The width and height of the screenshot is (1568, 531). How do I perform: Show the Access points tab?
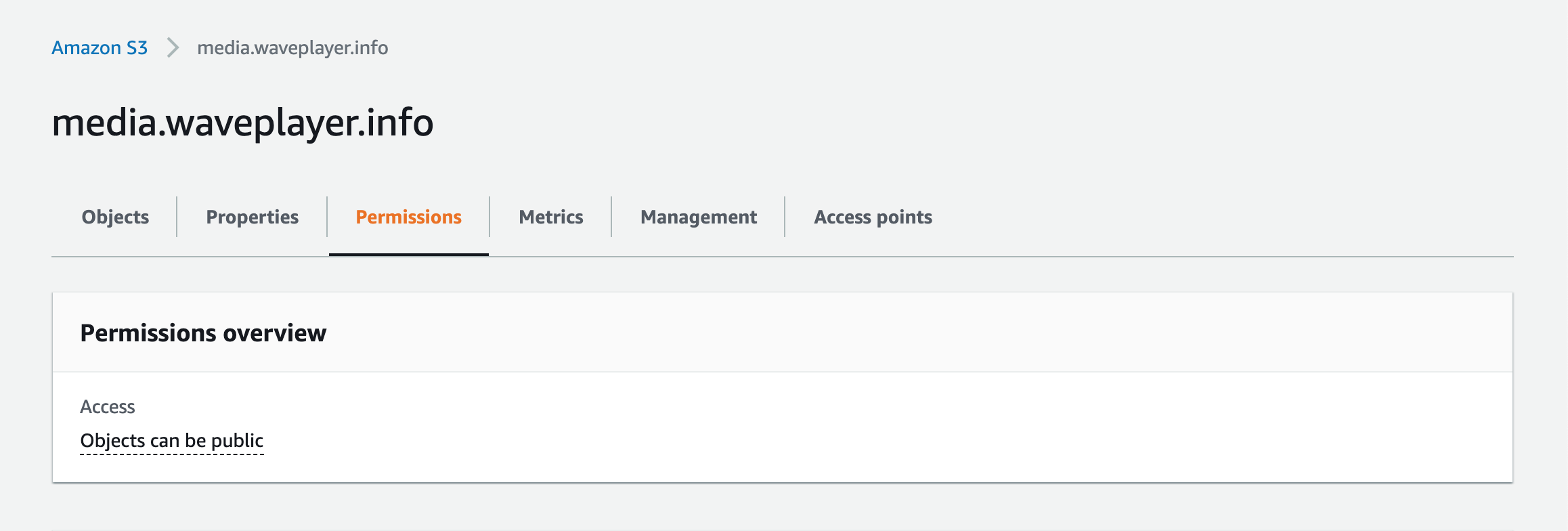[x=873, y=217]
